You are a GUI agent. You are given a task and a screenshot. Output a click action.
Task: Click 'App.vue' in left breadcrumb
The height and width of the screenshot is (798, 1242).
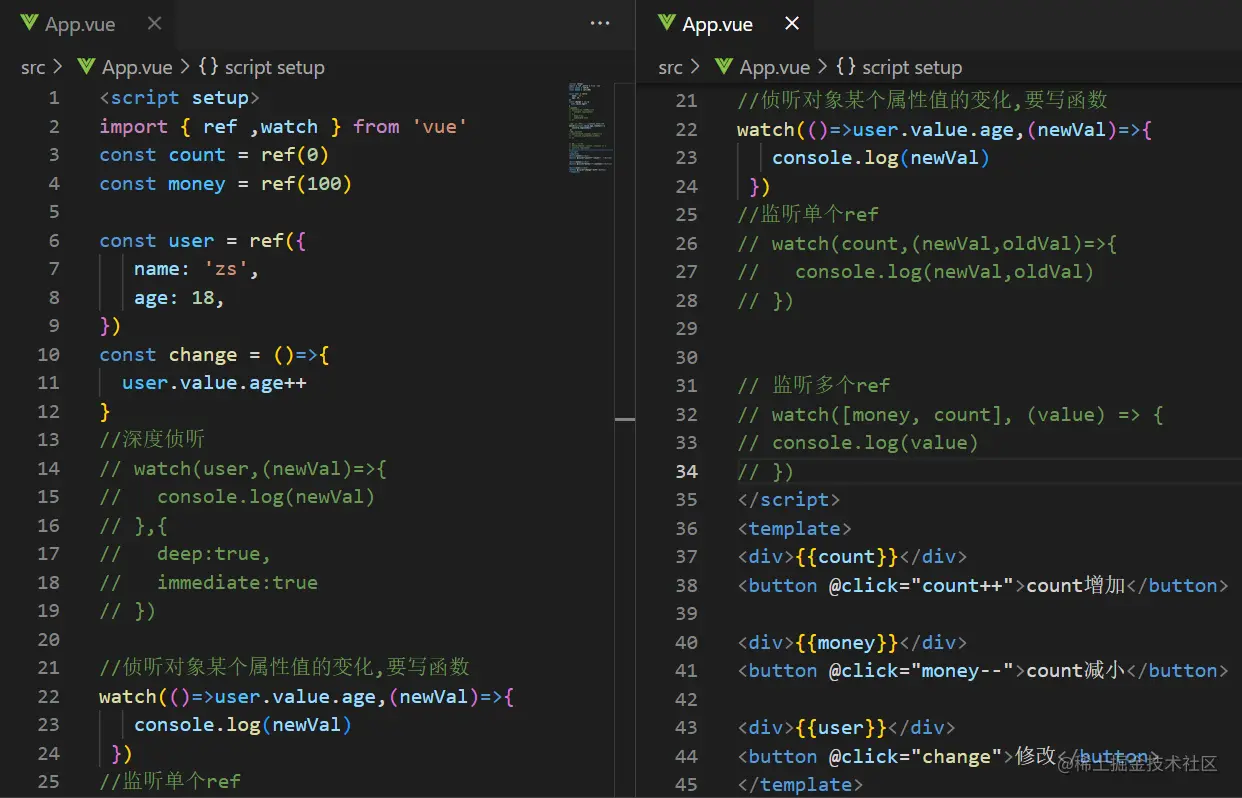[x=137, y=67]
